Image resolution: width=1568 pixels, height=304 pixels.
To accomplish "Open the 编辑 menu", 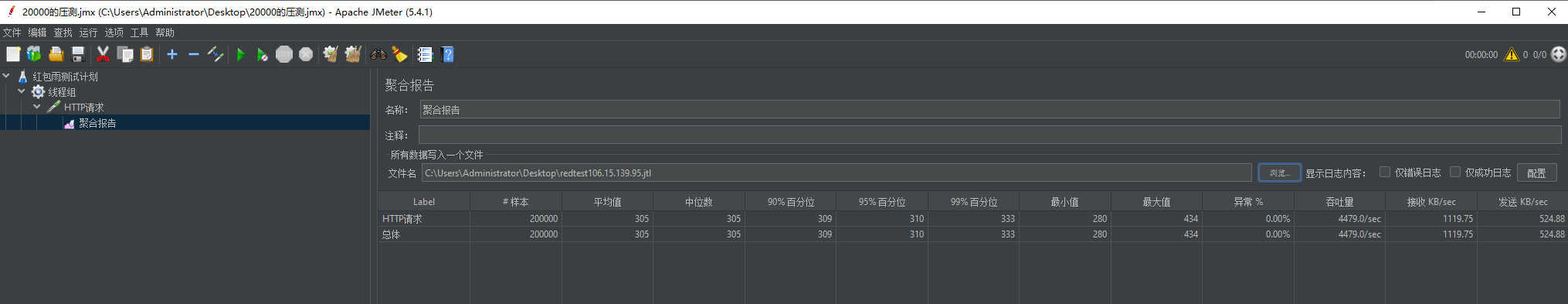I will [x=37, y=32].
